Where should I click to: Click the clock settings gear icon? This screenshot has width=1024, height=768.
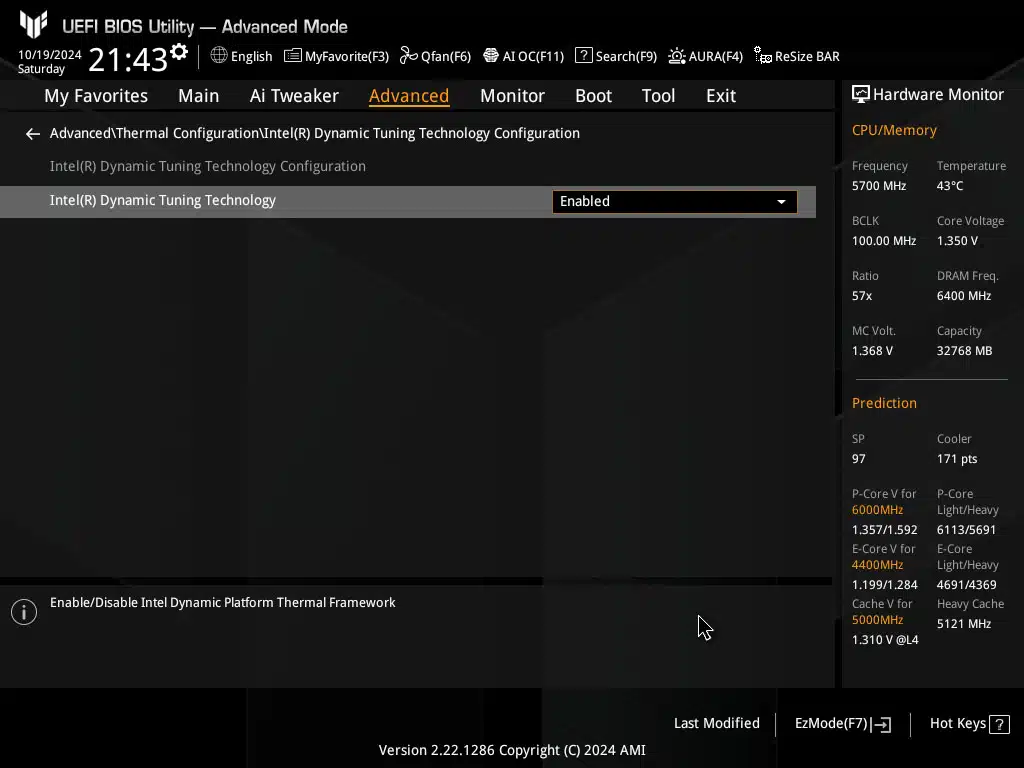[179, 51]
